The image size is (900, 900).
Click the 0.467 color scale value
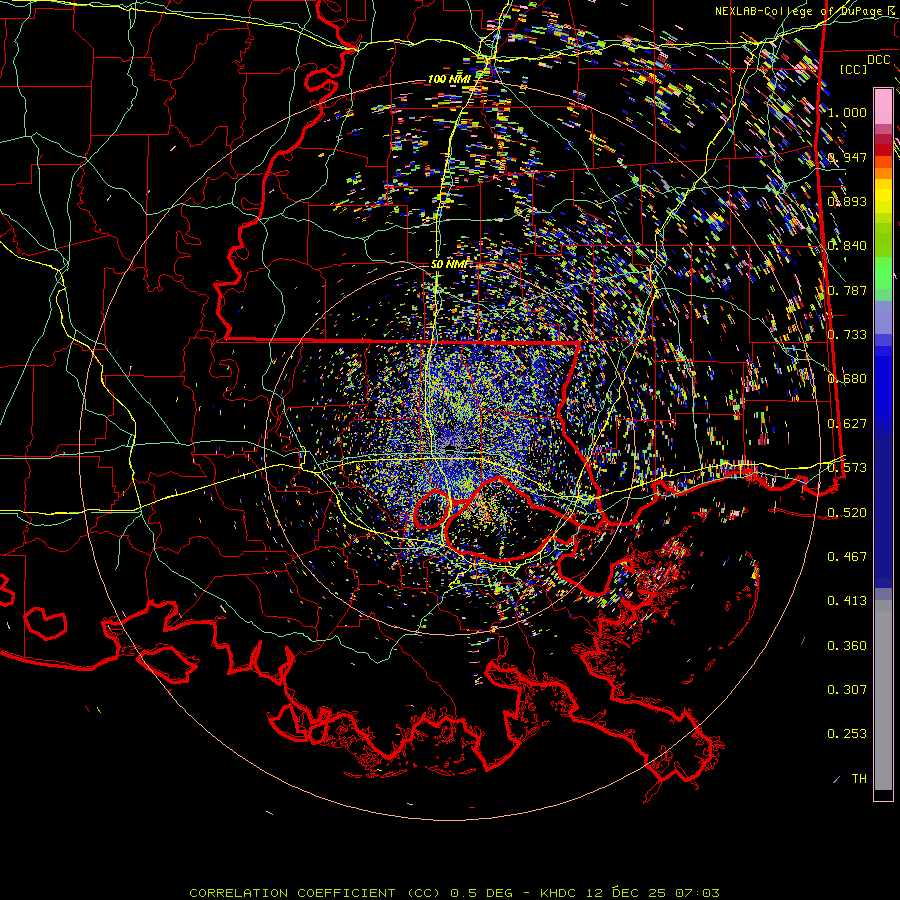tap(847, 557)
